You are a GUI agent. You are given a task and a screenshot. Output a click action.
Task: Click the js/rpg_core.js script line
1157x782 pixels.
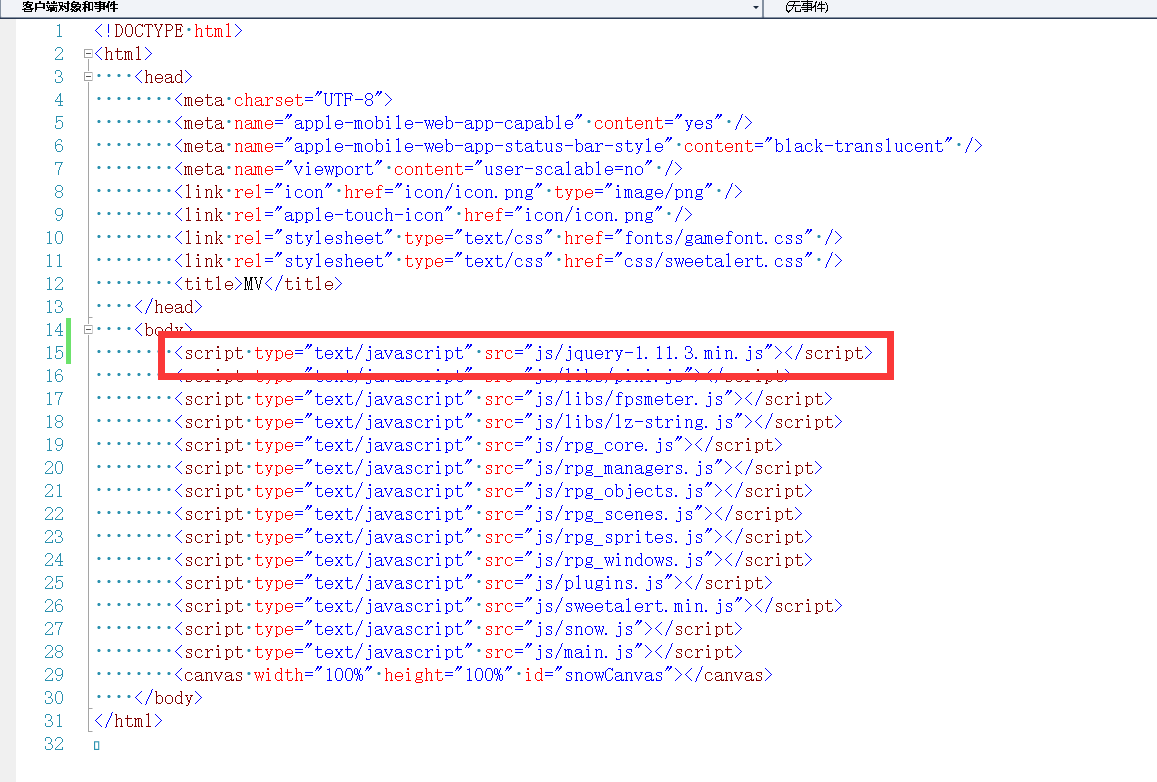tap(478, 445)
